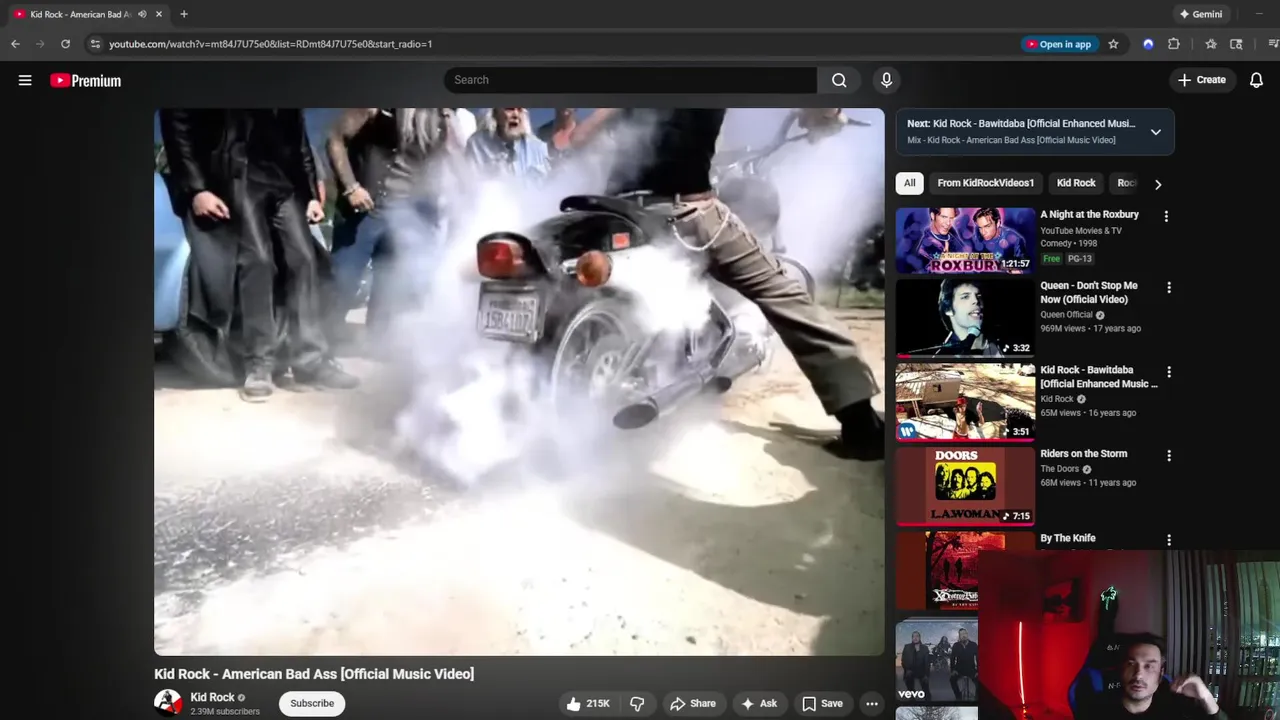Click the address bar URL
Image resolution: width=1280 pixels, height=720 pixels.
click(270, 44)
